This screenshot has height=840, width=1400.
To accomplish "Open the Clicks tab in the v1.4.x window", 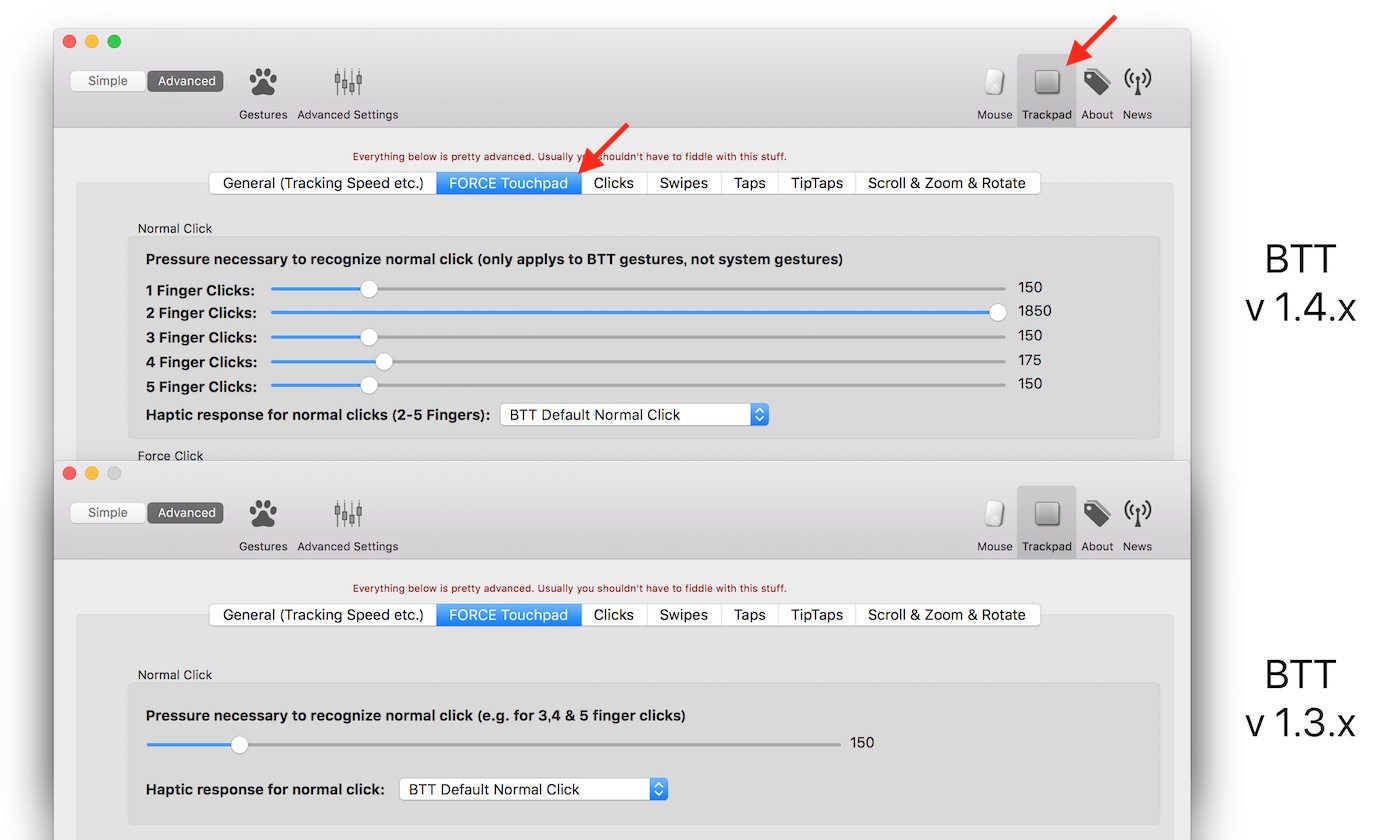I will (614, 183).
